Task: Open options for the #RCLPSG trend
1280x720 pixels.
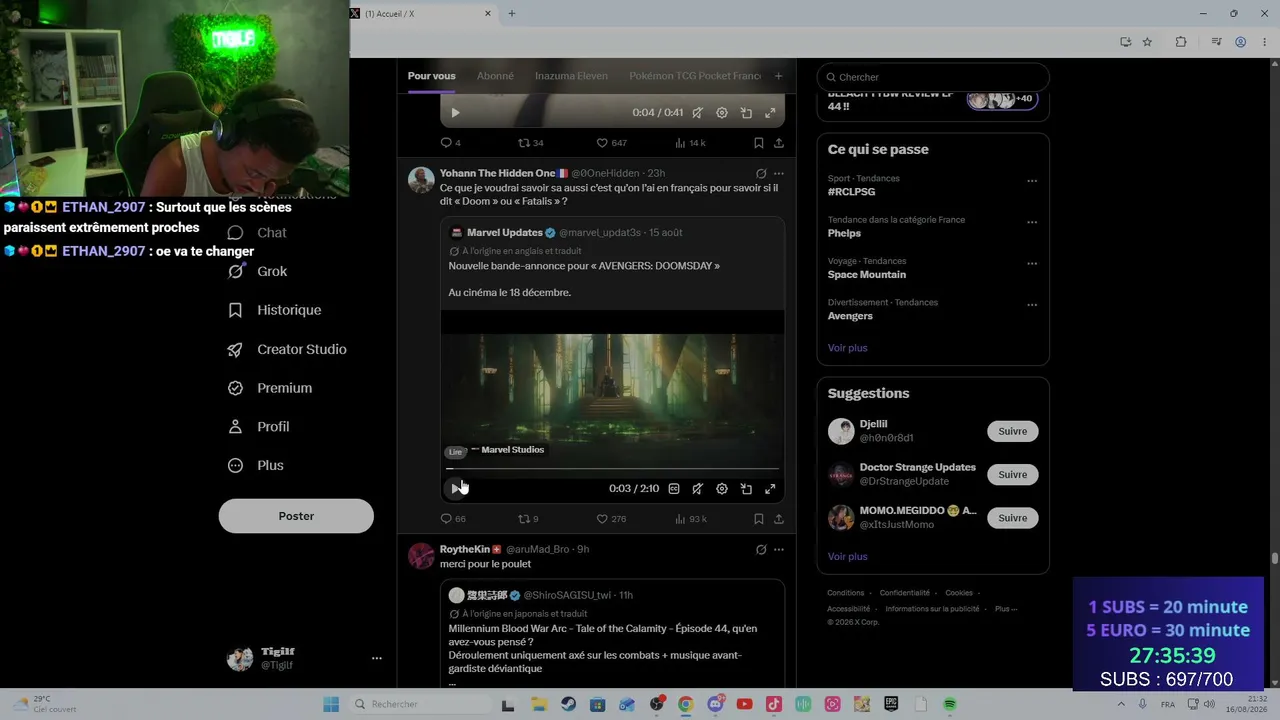Action: [x=1032, y=181]
